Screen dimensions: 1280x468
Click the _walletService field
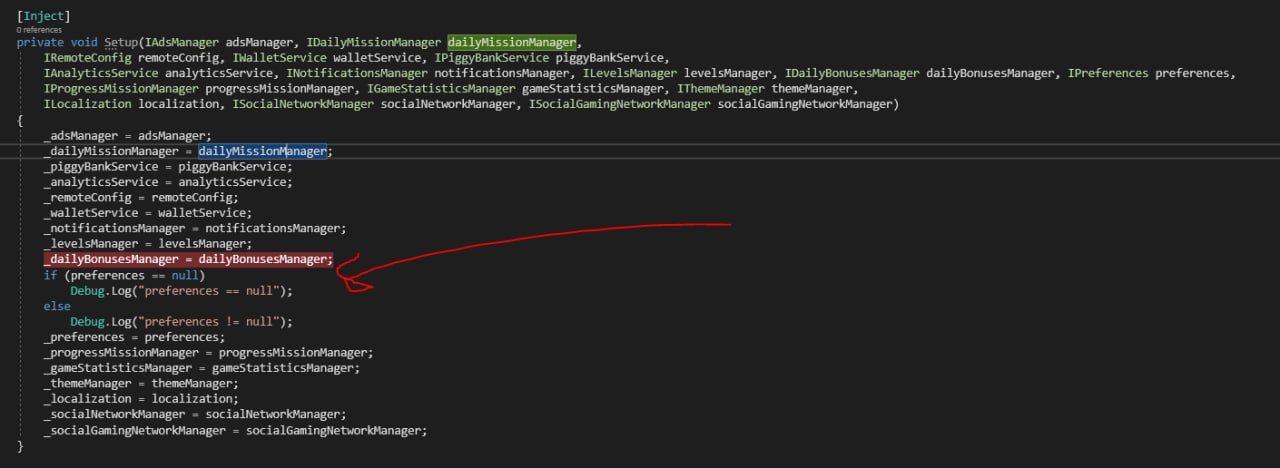tap(91, 213)
